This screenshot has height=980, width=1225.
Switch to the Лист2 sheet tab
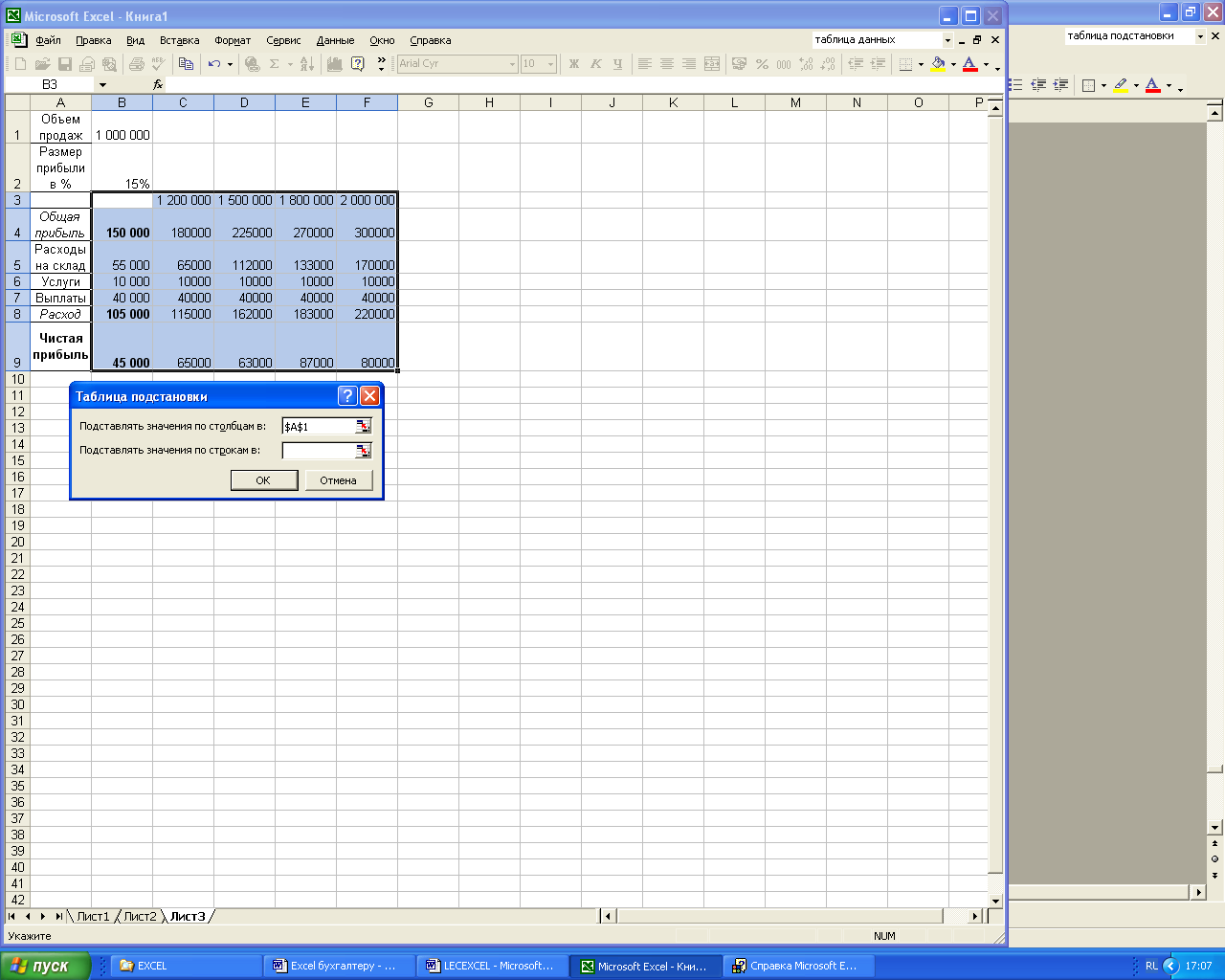point(140,917)
